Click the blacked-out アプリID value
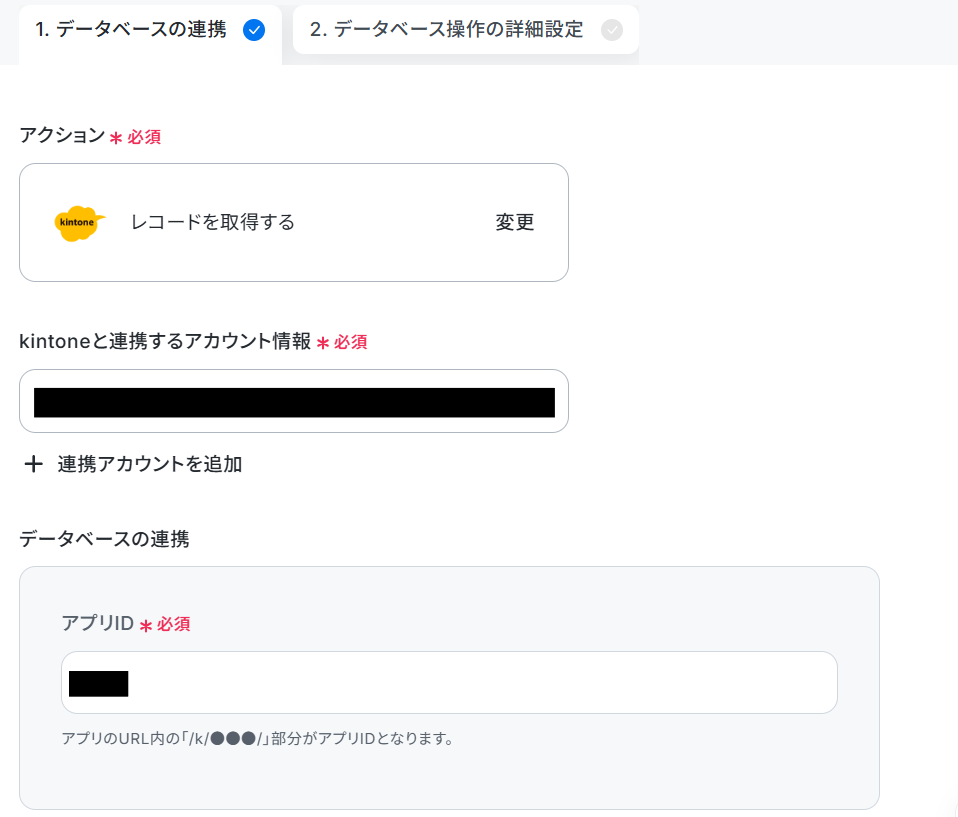 coord(98,684)
